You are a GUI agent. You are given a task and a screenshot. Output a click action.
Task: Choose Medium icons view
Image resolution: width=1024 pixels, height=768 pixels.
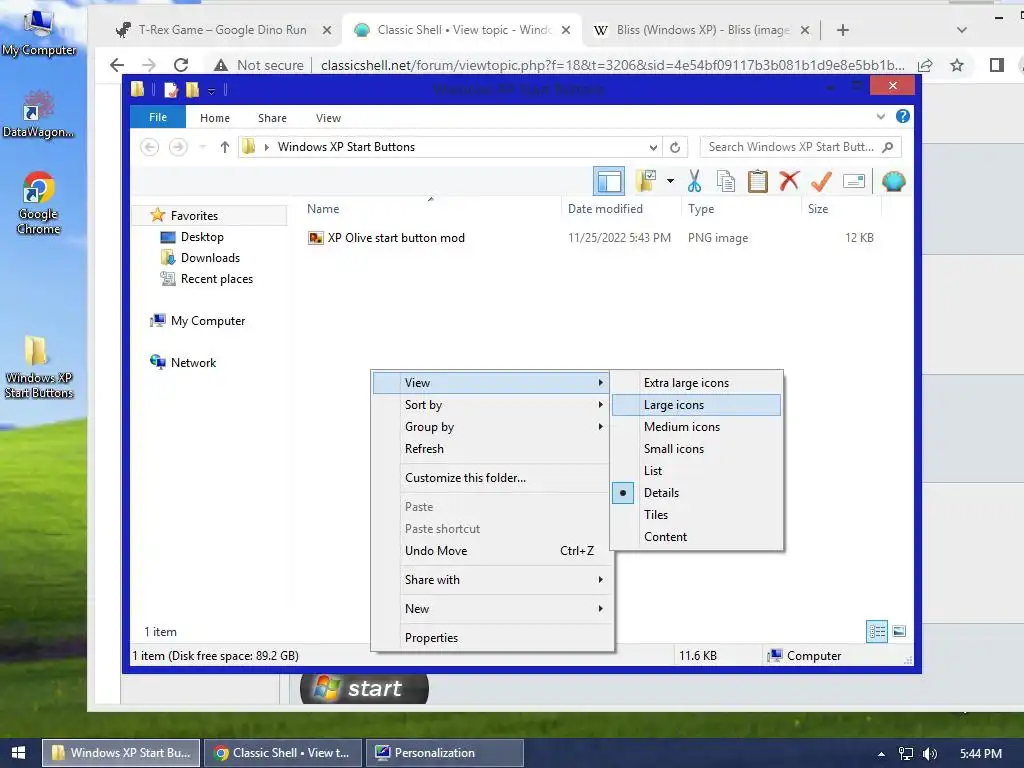[x=696, y=426]
